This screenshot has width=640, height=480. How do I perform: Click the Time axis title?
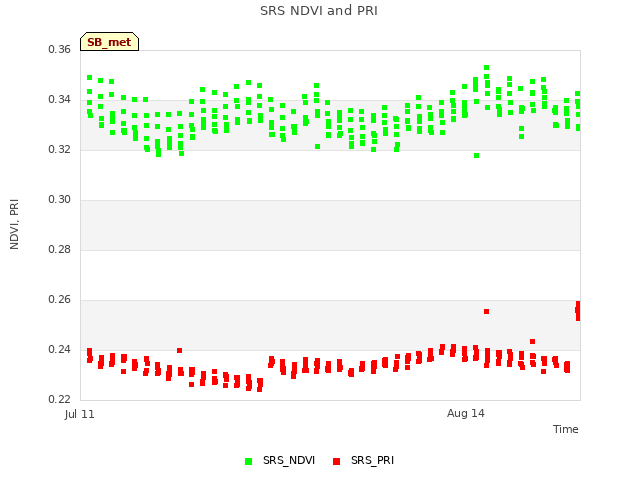[x=565, y=429]
